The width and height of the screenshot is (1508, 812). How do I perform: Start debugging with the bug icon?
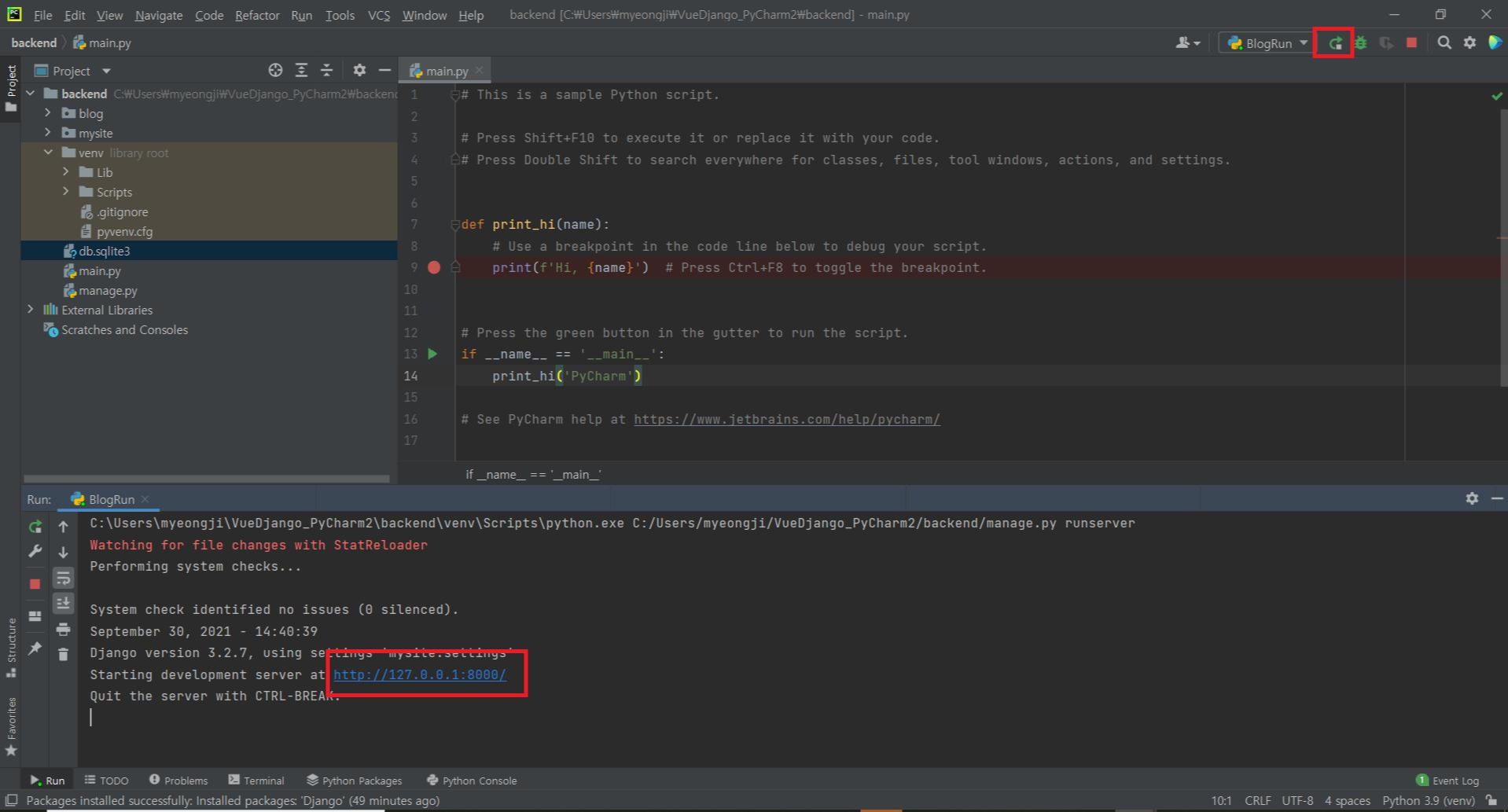pyautogui.click(x=1361, y=43)
